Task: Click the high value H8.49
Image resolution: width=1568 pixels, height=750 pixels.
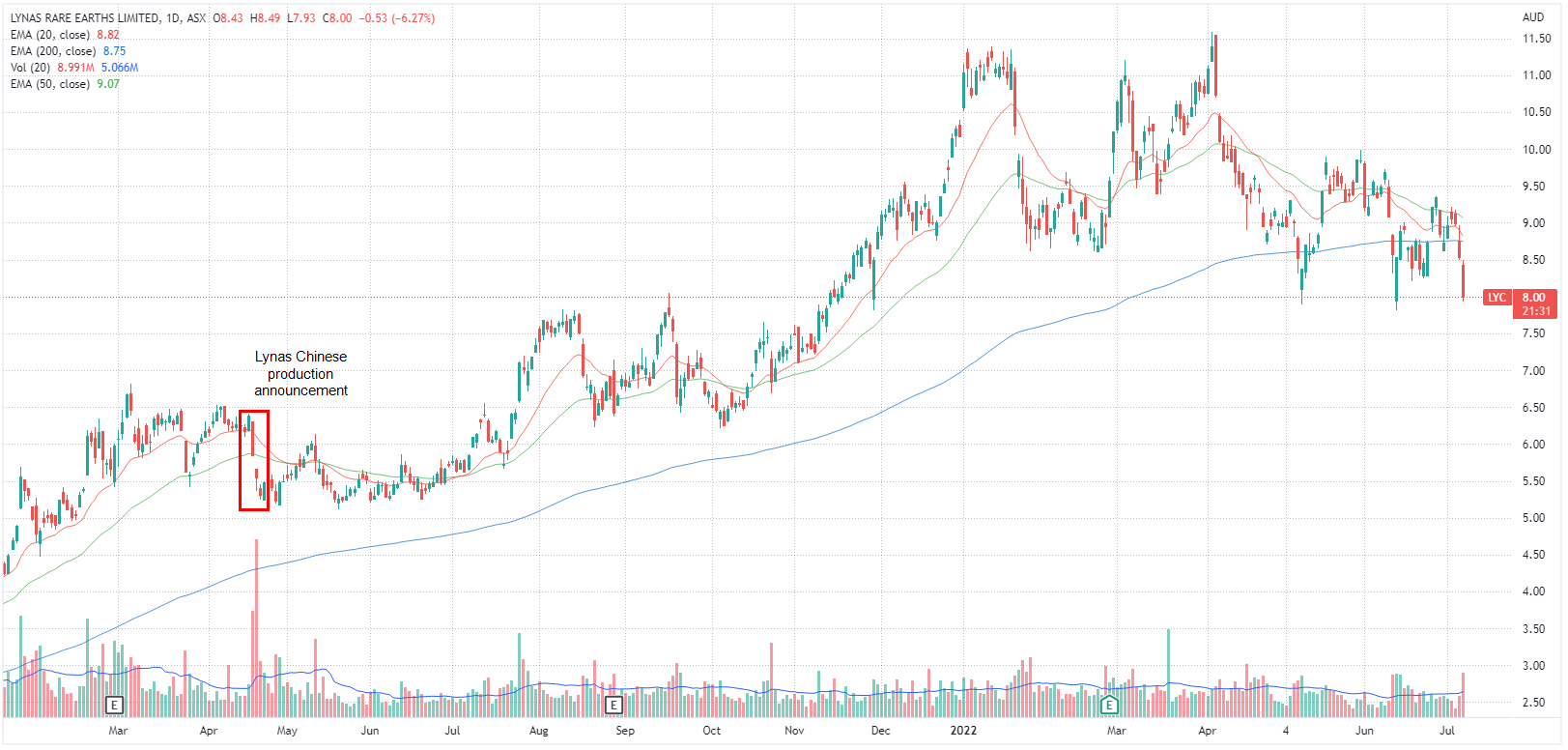Action: click(265, 18)
